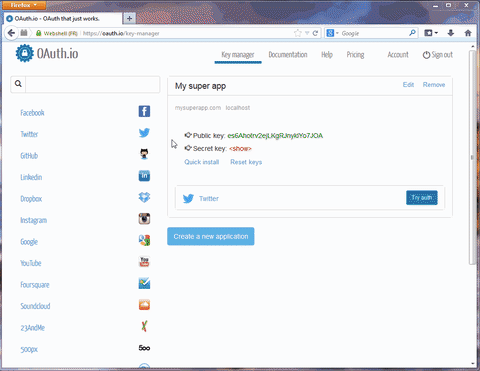Click the Twitter icon in My super app
The width and height of the screenshot is (480, 371).
pos(188,199)
